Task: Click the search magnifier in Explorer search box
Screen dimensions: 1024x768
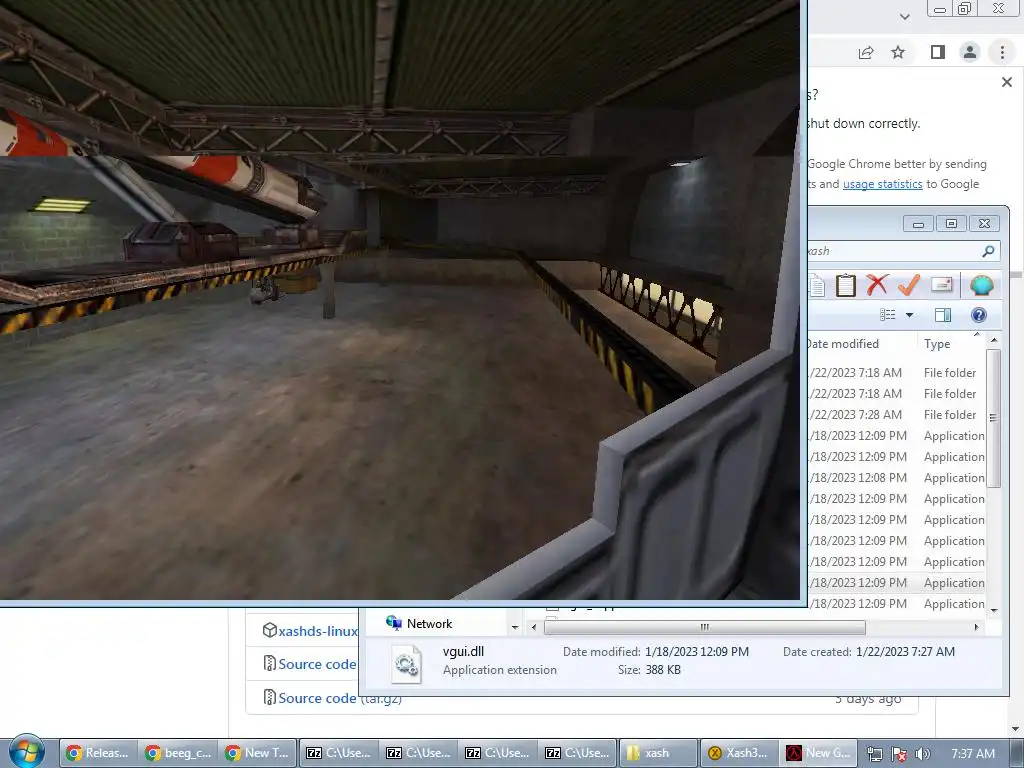Action: coord(988,251)
